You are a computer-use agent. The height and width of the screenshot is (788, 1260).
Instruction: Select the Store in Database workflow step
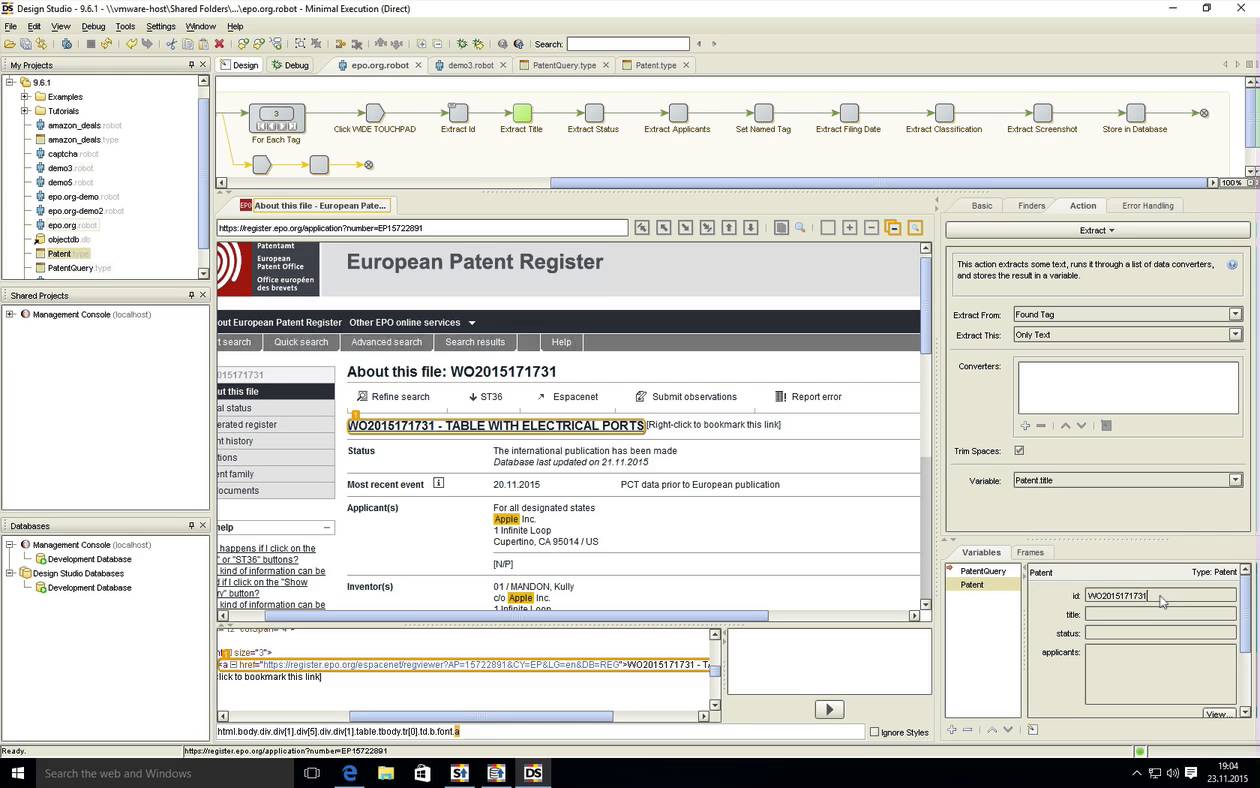[x=1135, y=113]
